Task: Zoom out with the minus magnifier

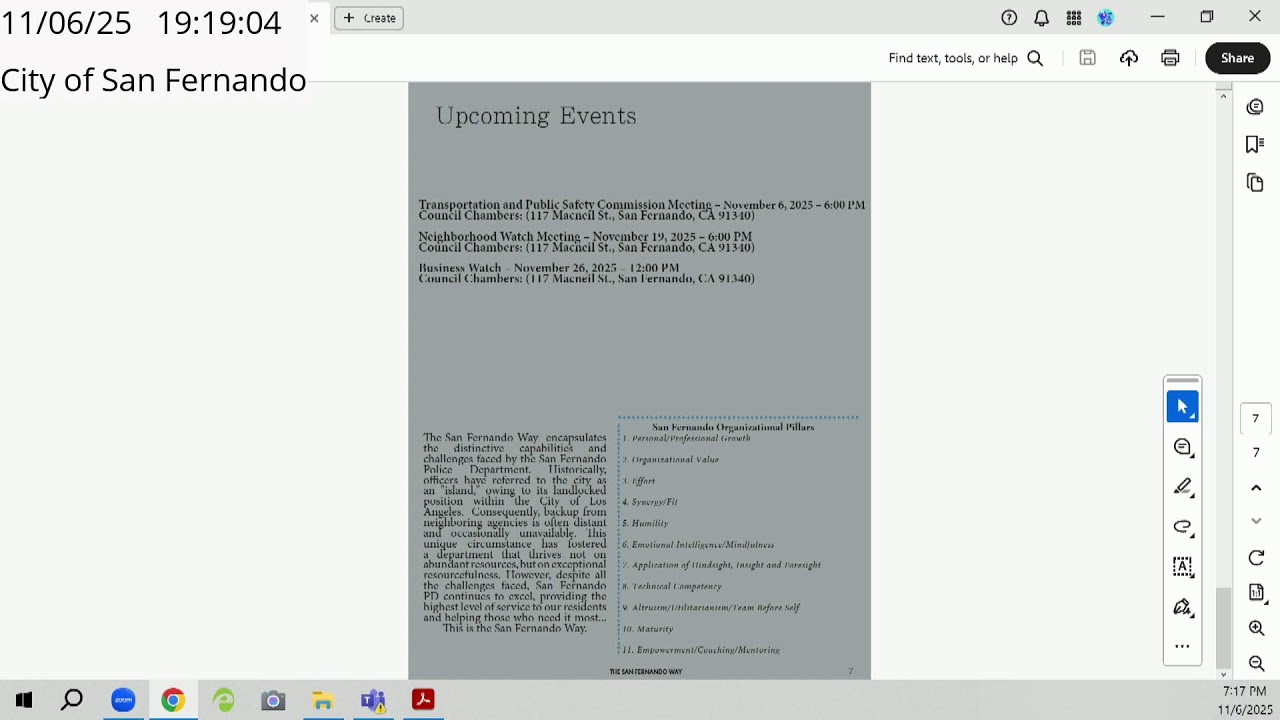Action: tap(1256, 663)
